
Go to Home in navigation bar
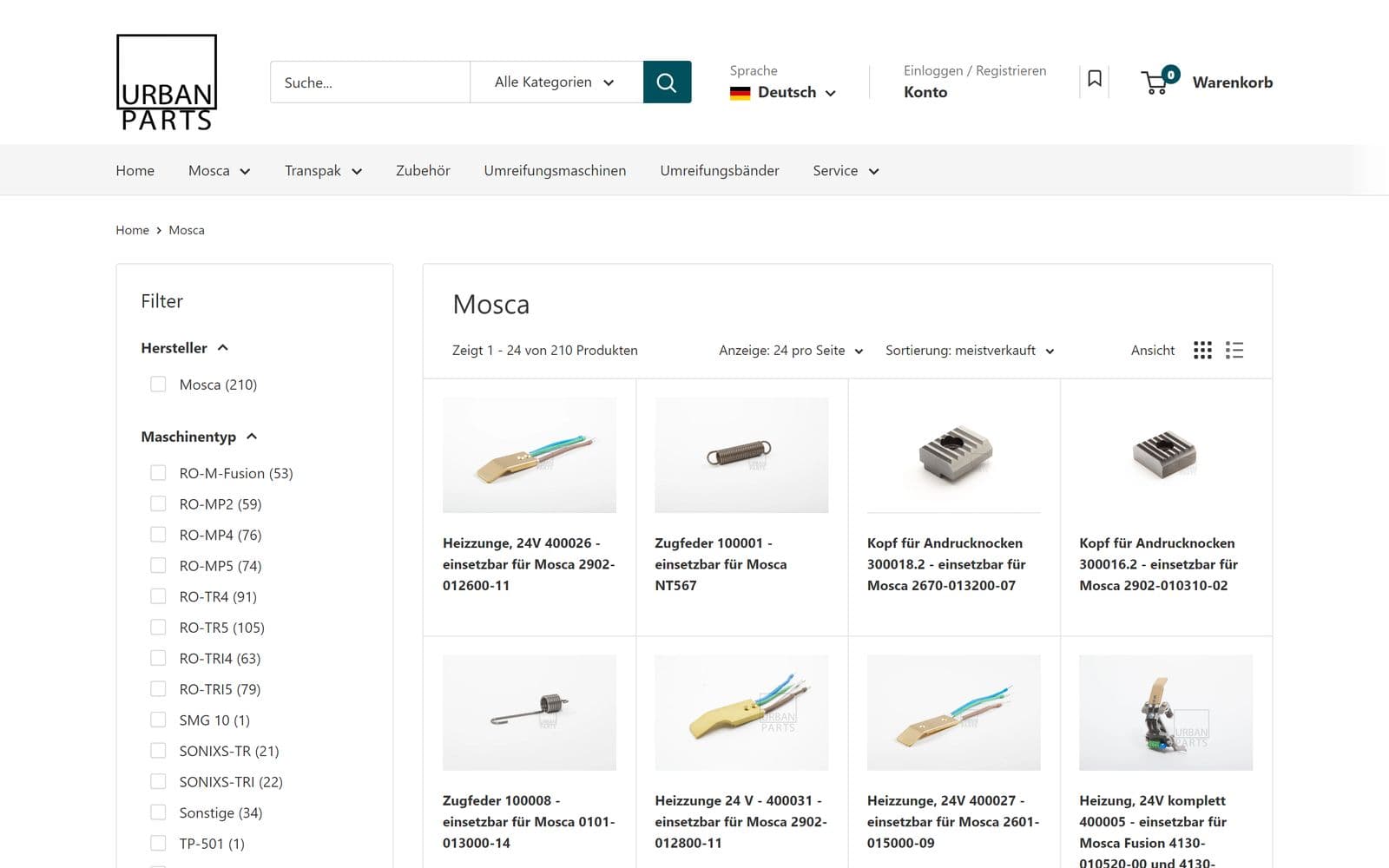click(135, 171)
